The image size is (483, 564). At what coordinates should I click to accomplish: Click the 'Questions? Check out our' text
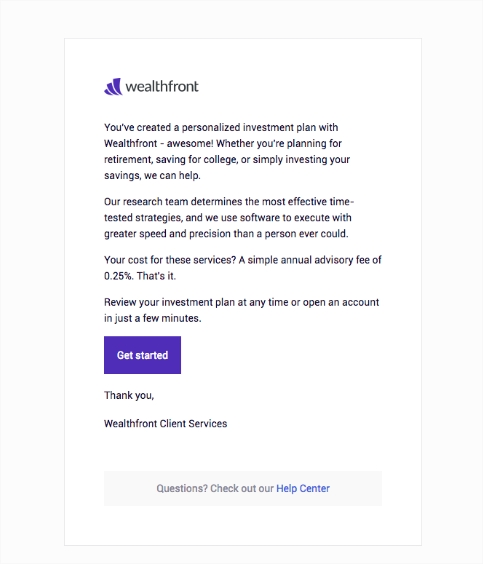[x=215, y=488]
